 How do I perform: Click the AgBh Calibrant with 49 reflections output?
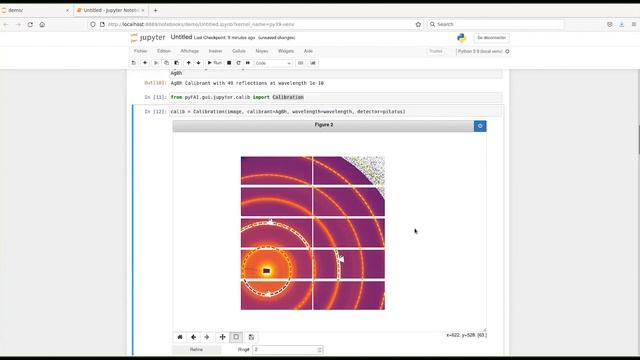[x=247, y=83]
